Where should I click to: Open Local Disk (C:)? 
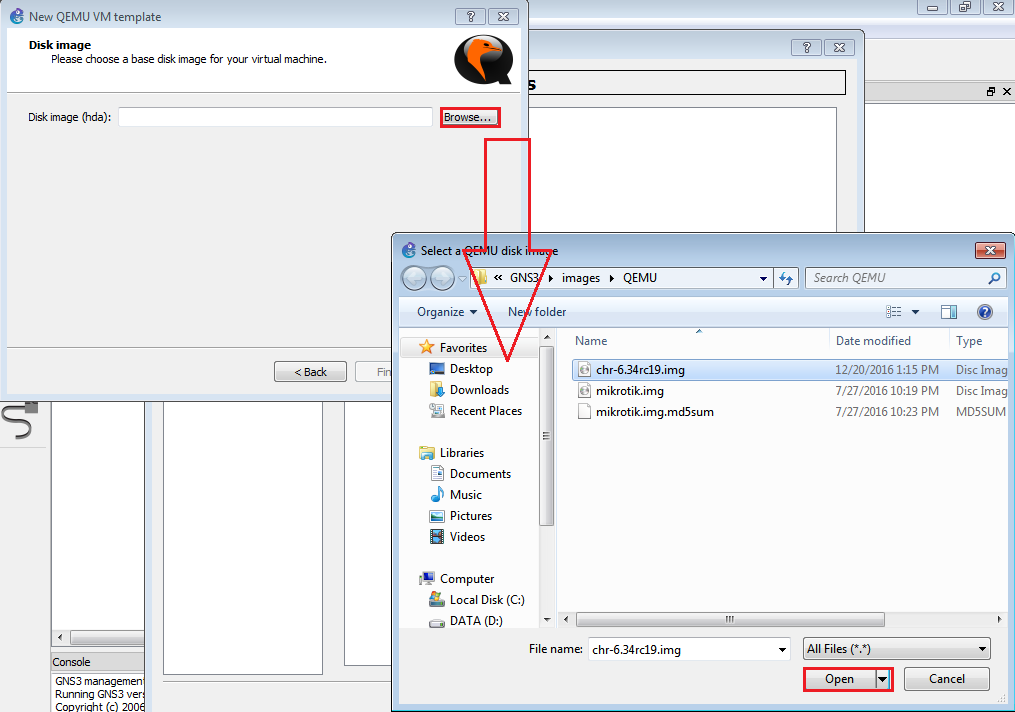tap(487, 600)
